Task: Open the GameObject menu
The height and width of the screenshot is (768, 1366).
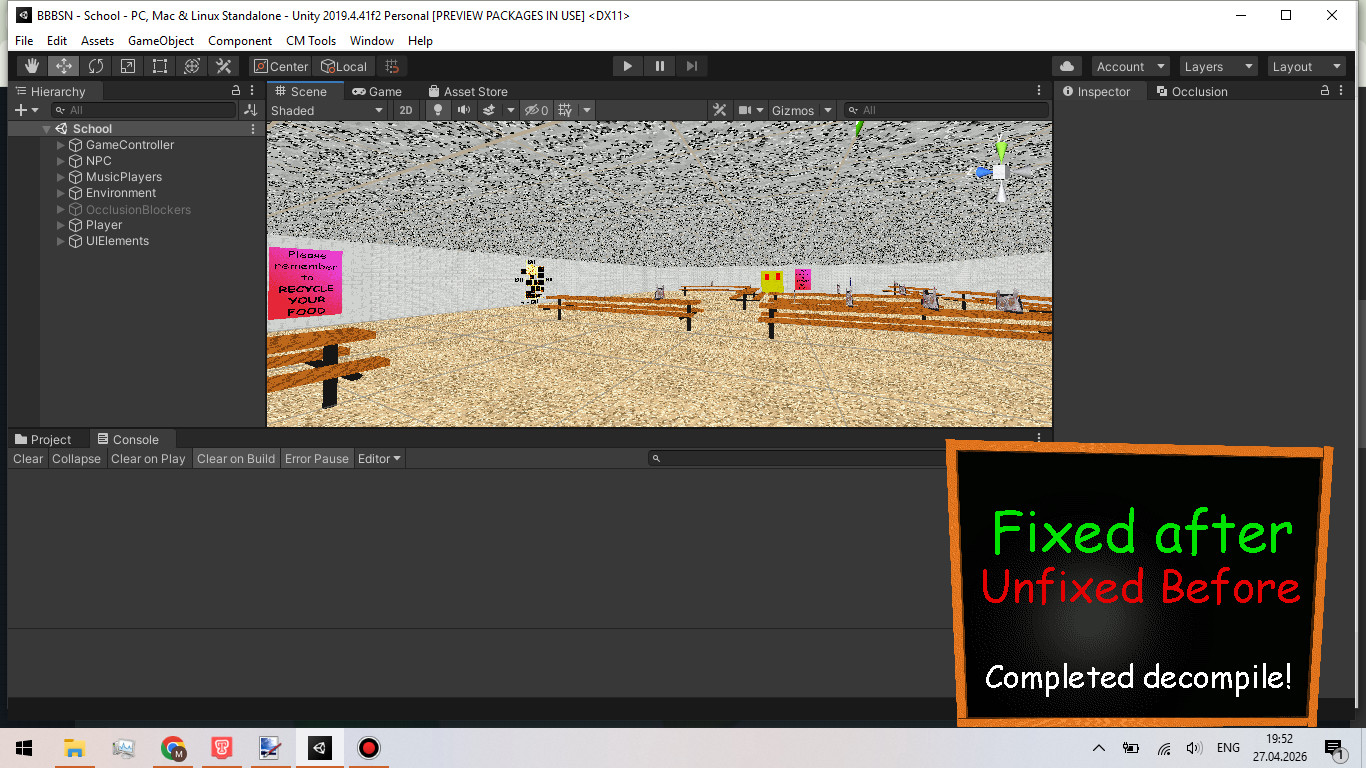Action: 161,41
